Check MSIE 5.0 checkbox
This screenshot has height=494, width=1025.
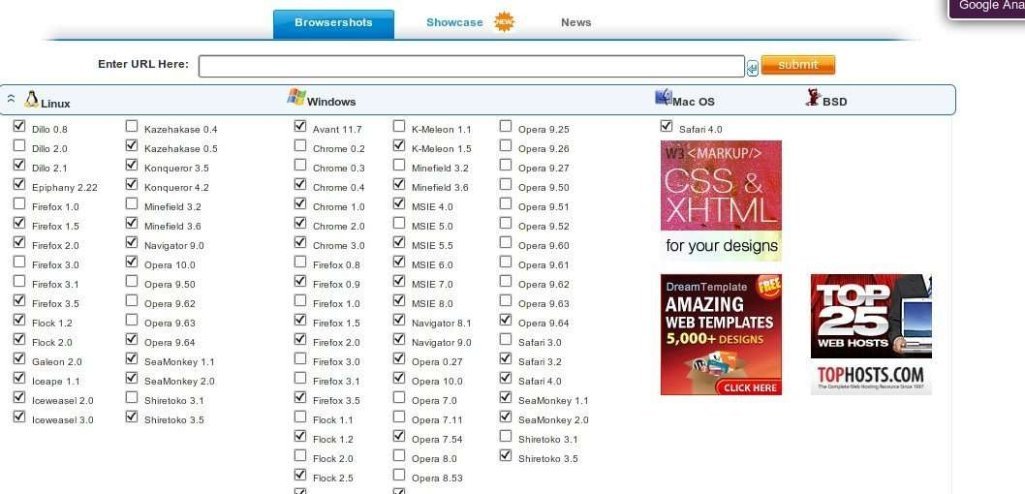(399, 223)
